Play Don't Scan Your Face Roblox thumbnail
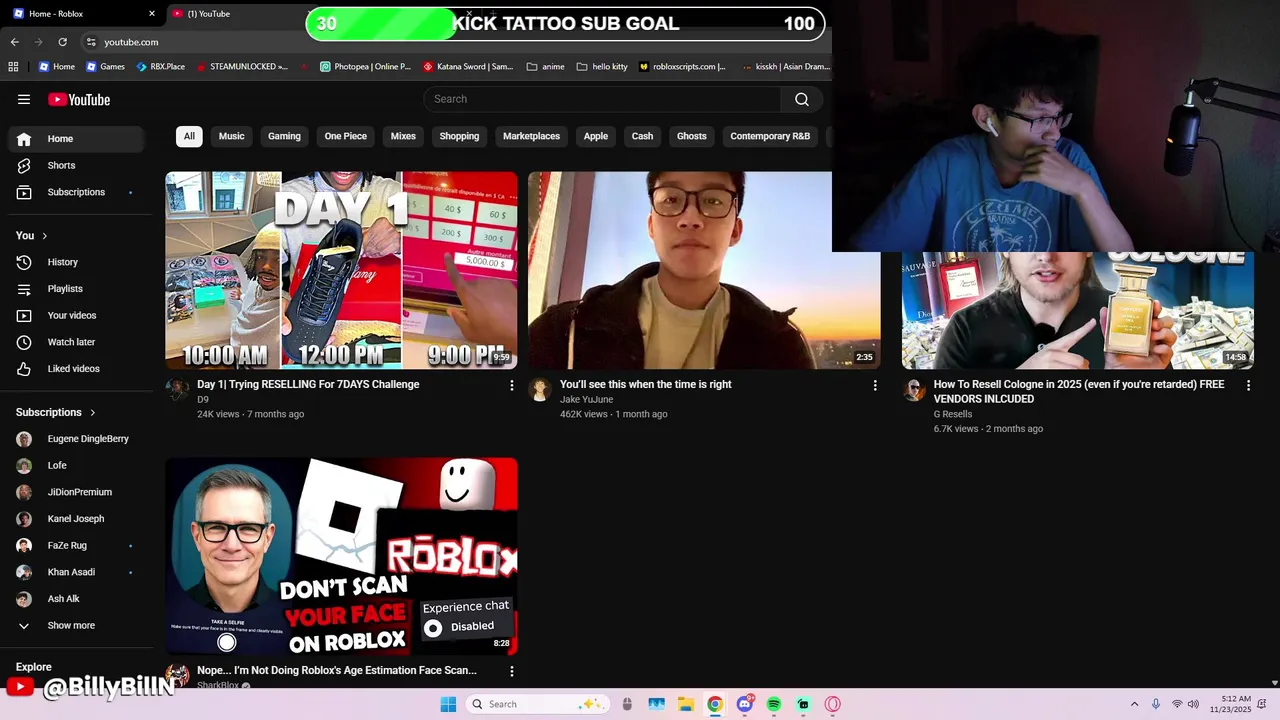 341,556
